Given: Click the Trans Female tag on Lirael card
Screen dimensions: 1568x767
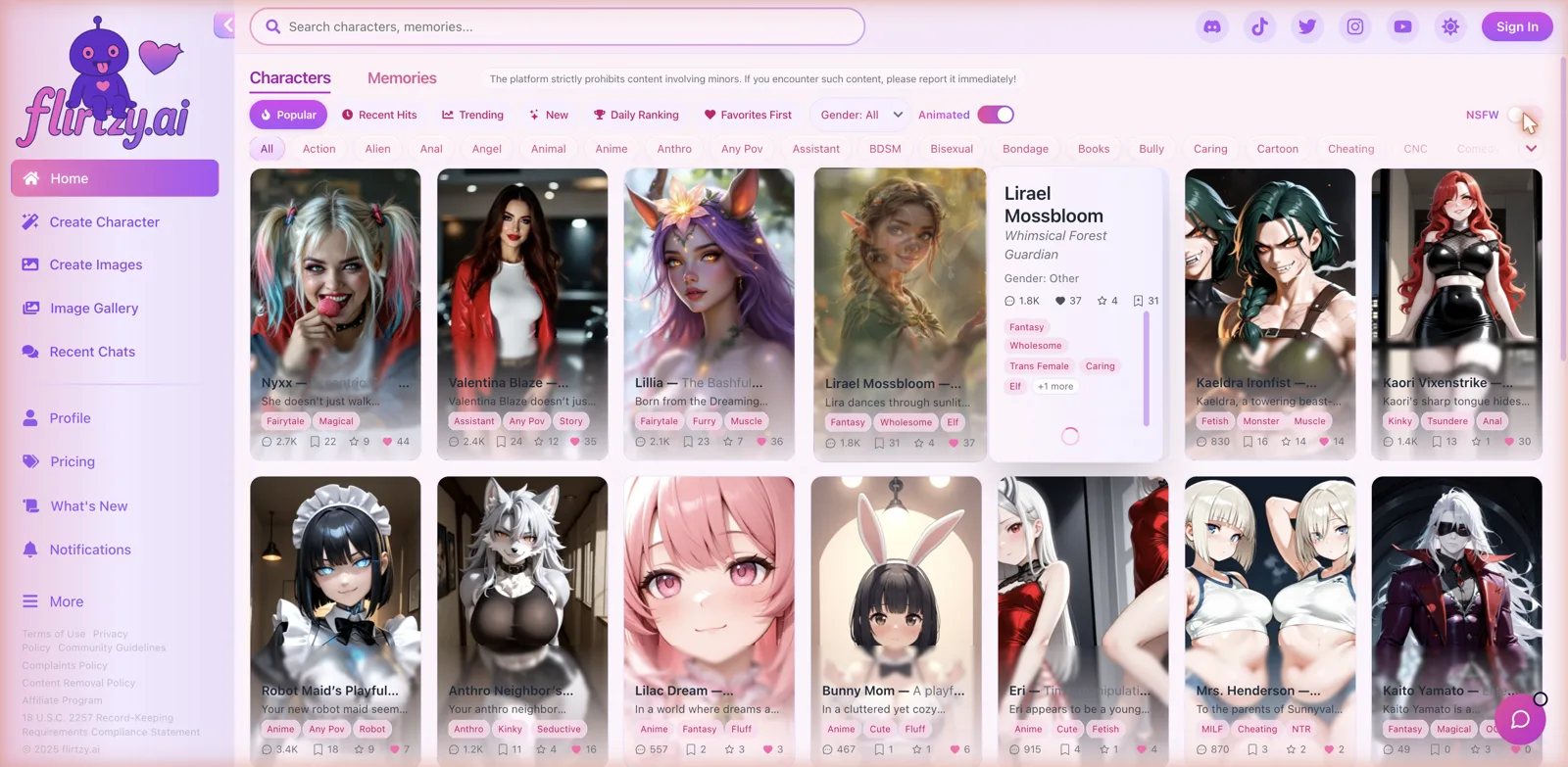Looking at the screenshot, I should [x=1039, y=365].
